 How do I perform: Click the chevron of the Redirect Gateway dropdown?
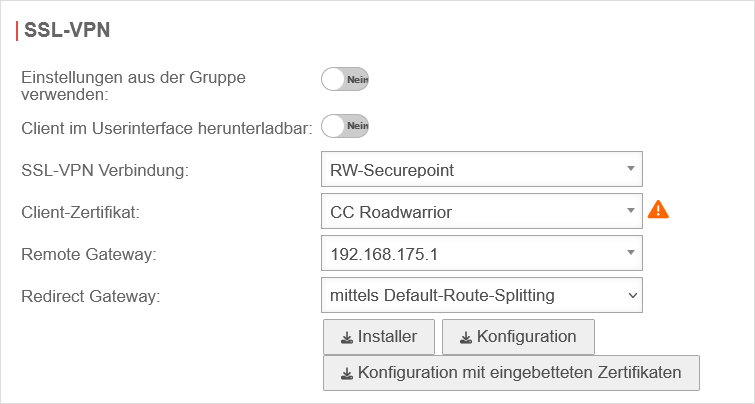[x=630, y=295]
